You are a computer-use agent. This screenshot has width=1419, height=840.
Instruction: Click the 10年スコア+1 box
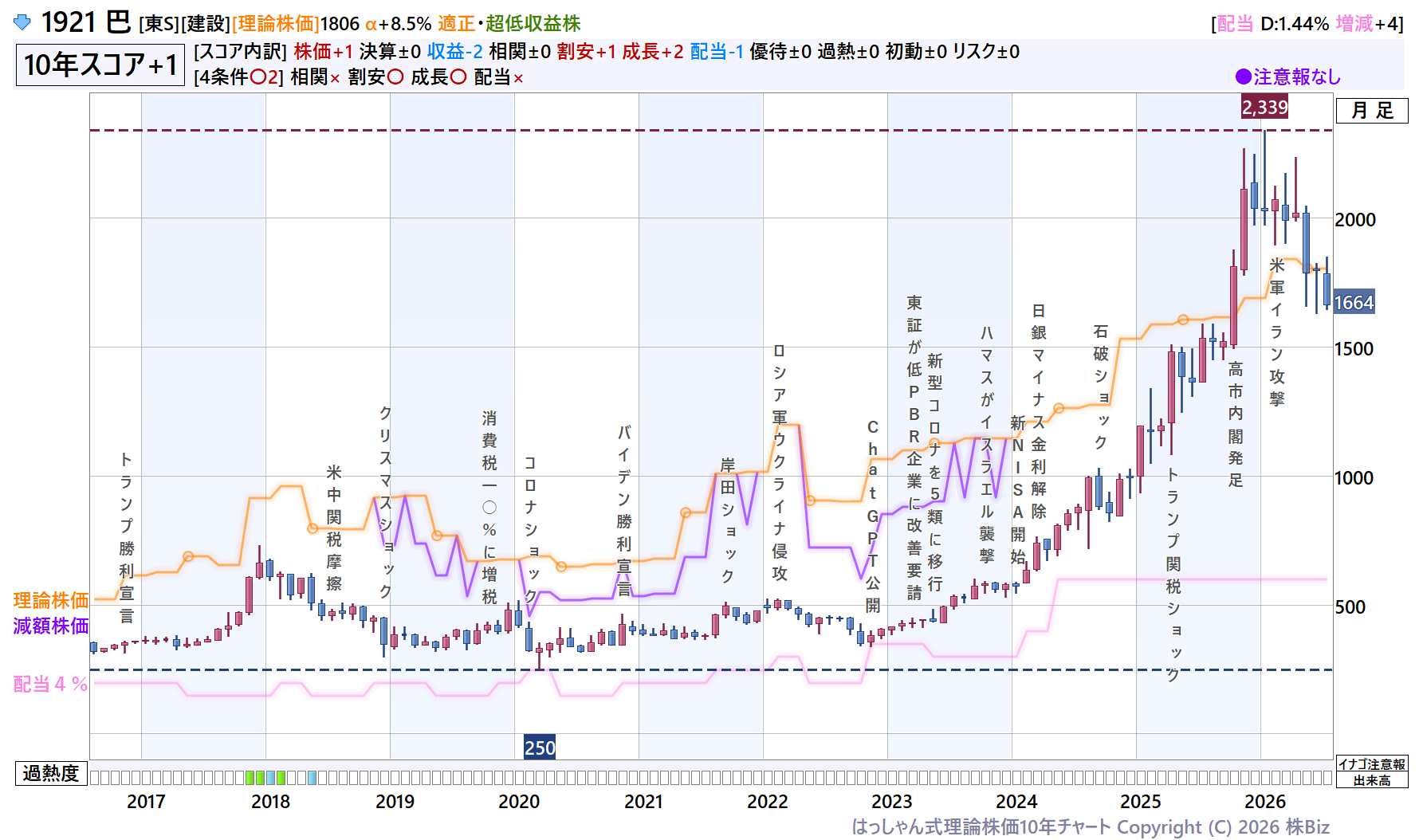(x=100, y=65)
